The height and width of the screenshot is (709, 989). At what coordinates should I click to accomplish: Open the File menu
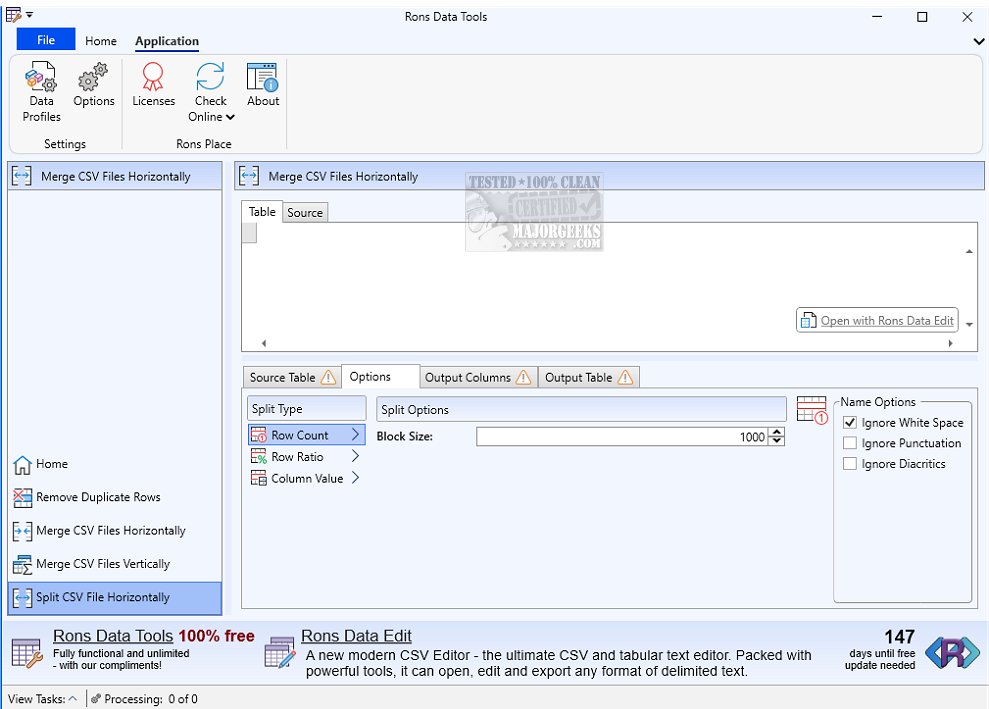[45, 40]
